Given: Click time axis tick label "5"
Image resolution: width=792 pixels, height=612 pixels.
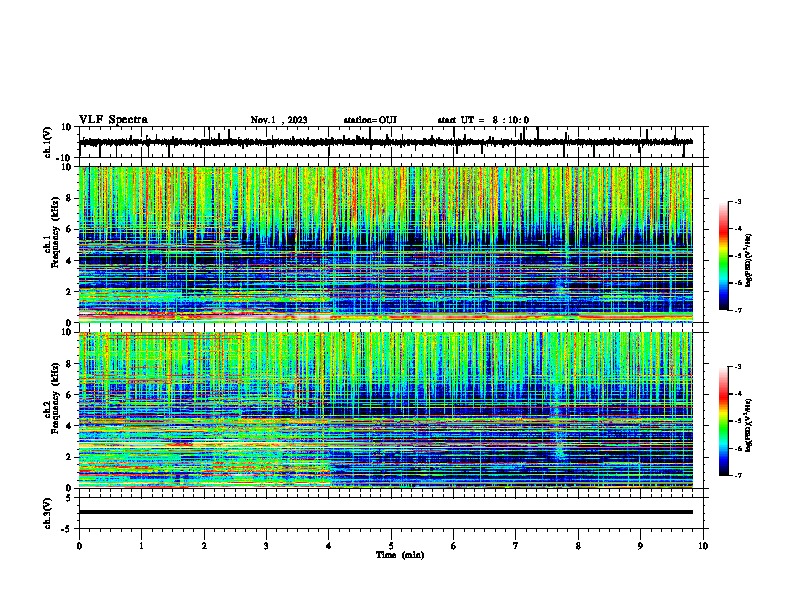Looking at the screenshot, I should tap(391, 546).
